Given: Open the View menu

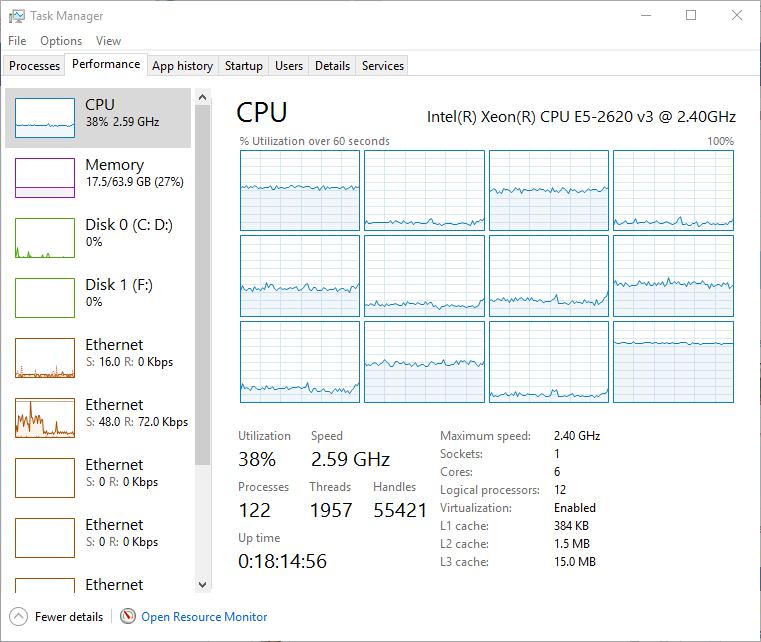Looking at the screenshot, I should tap(108, 41).
